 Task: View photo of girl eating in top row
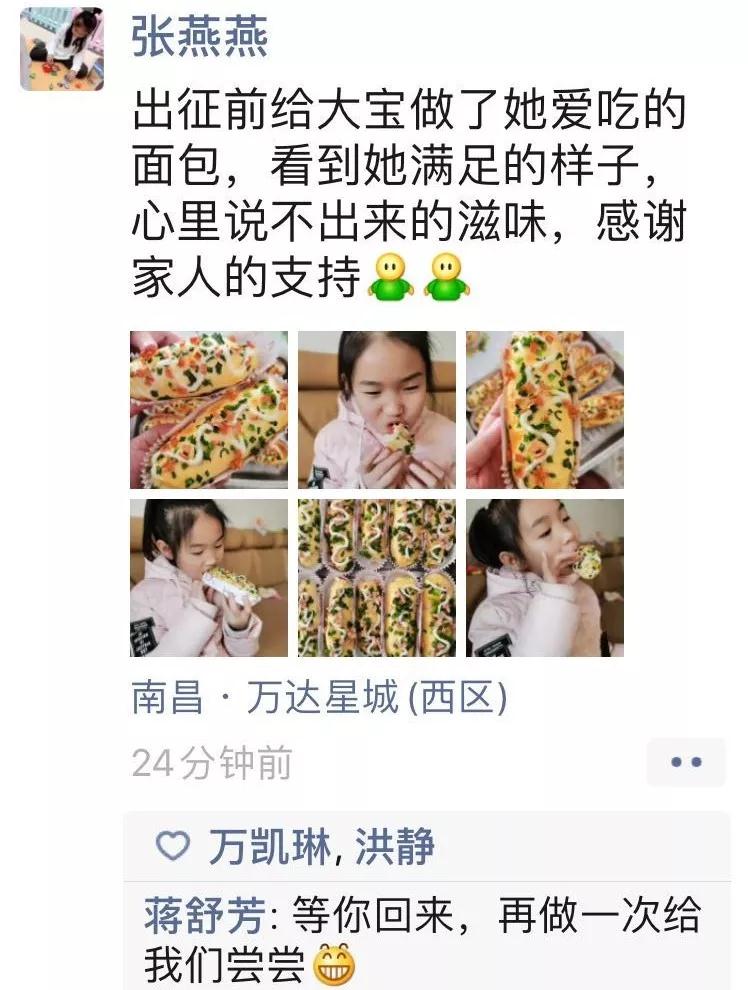tap(377, 410)
